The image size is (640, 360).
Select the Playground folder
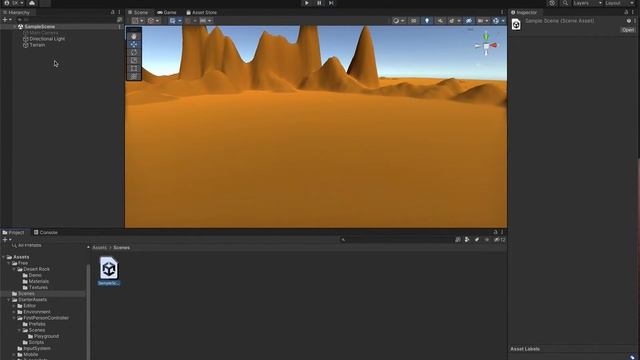point(46,336)
